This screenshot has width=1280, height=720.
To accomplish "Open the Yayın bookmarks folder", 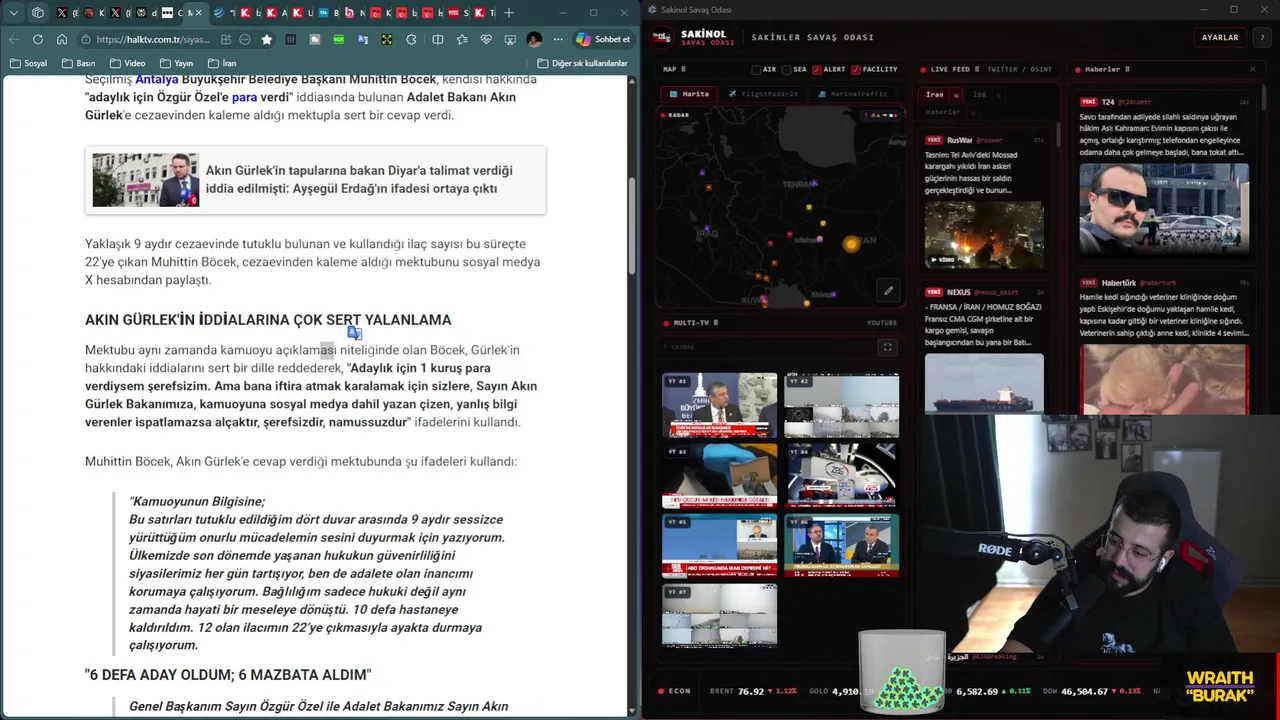I will pyautogui.click(x=176, y=63).
